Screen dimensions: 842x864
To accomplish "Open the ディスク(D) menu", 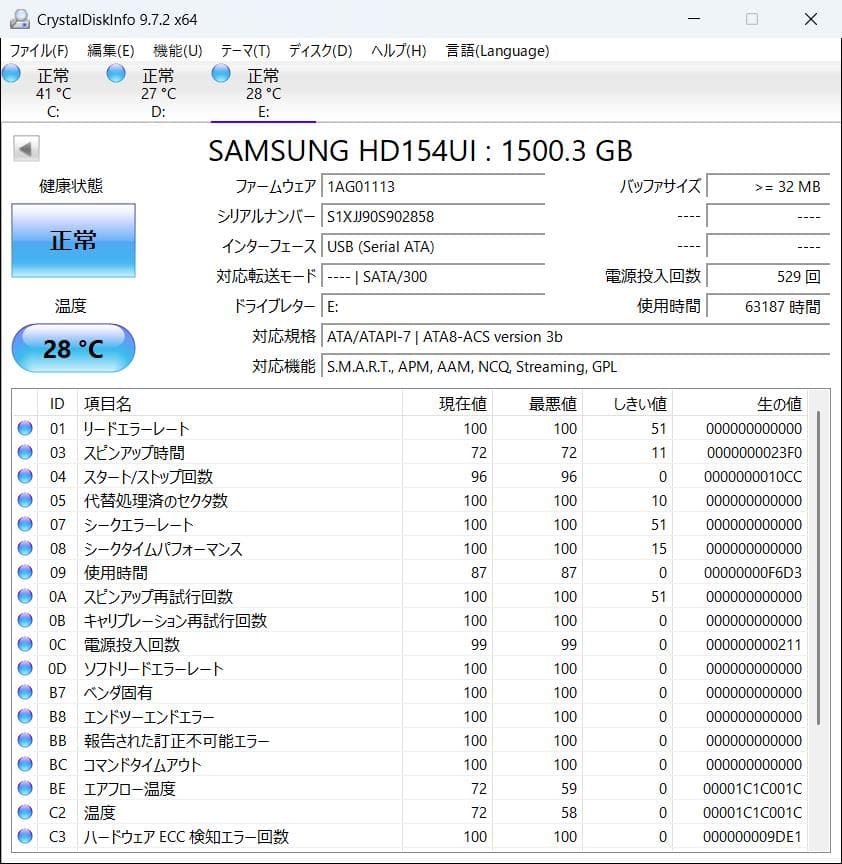I will [320, 51].
